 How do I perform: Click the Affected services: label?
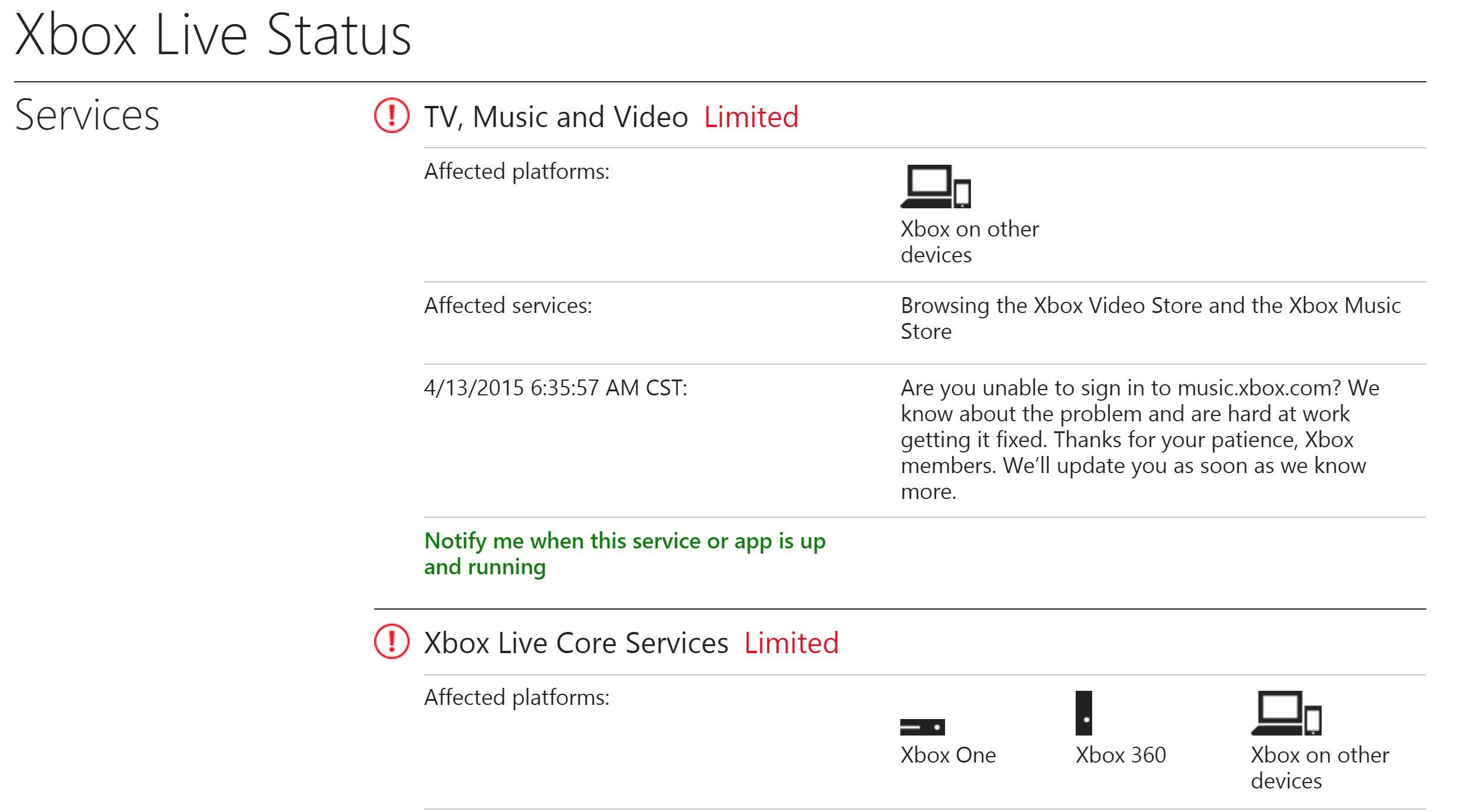pos(508,305)
